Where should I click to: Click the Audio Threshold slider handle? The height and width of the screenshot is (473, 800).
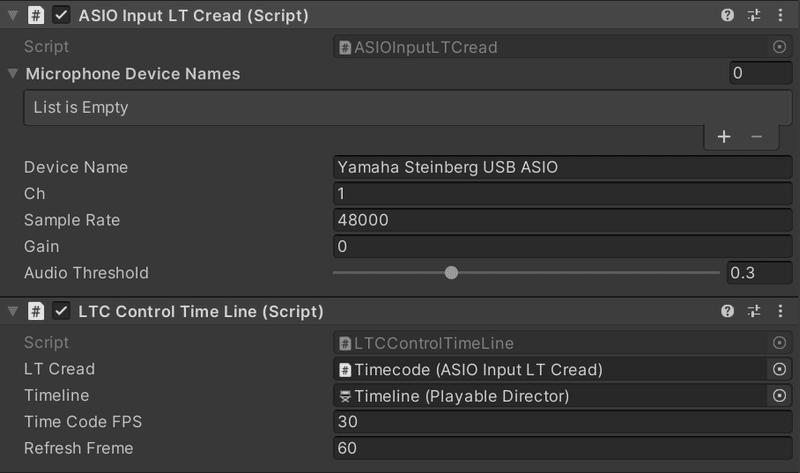coord(451,272)
